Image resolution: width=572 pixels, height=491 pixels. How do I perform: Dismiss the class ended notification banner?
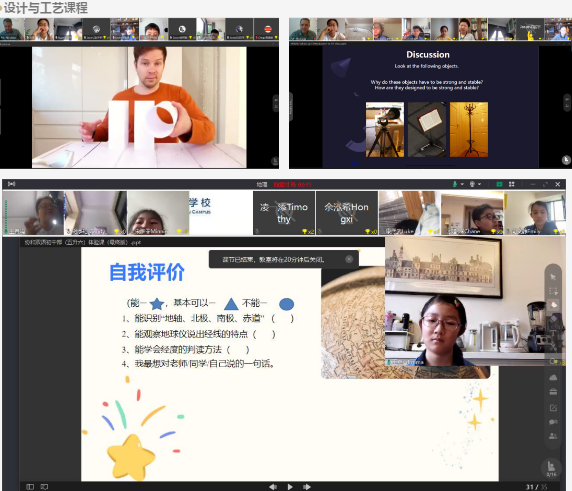[349, 259]
